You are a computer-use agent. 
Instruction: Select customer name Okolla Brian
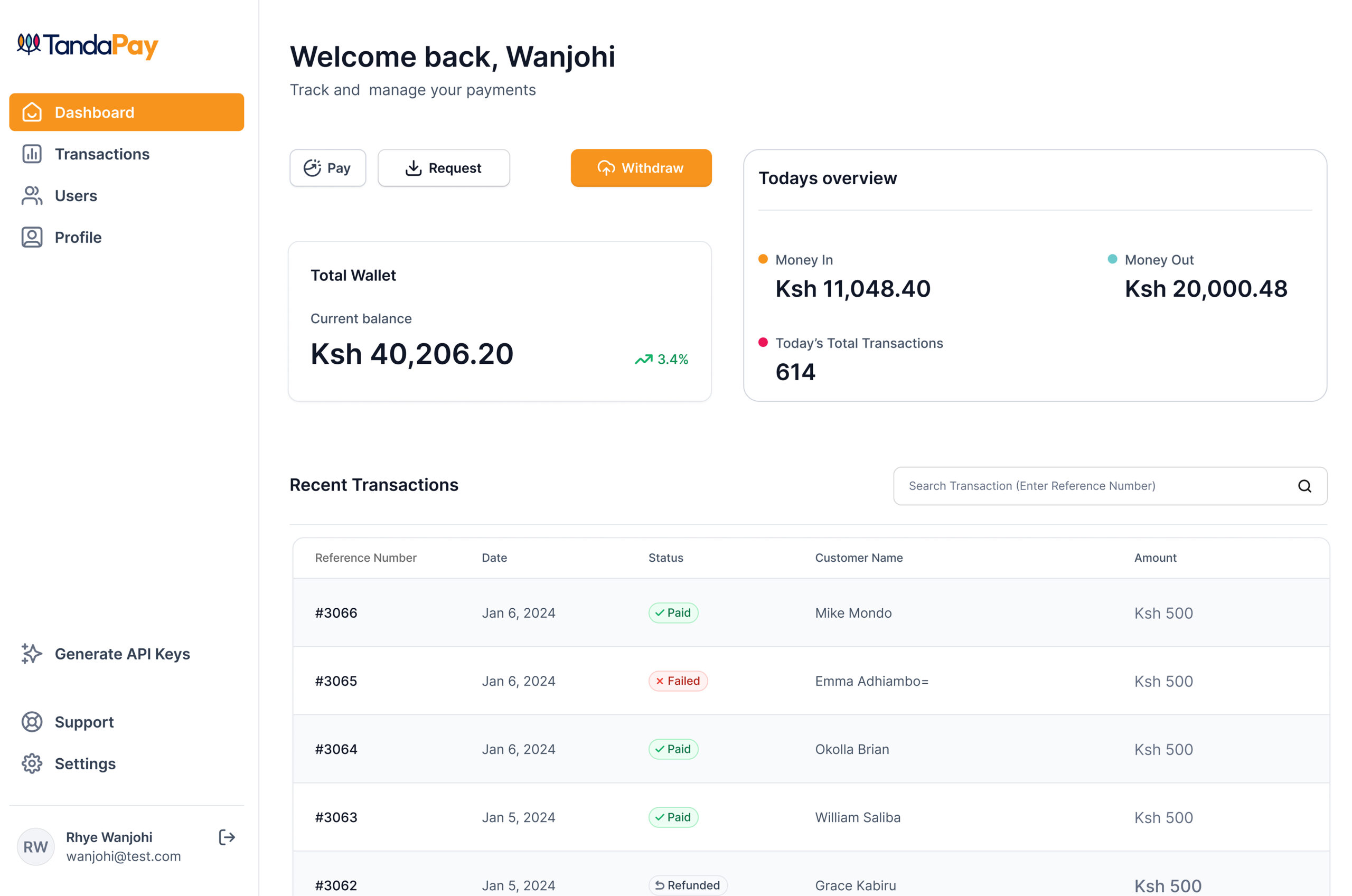coord(851,749)
